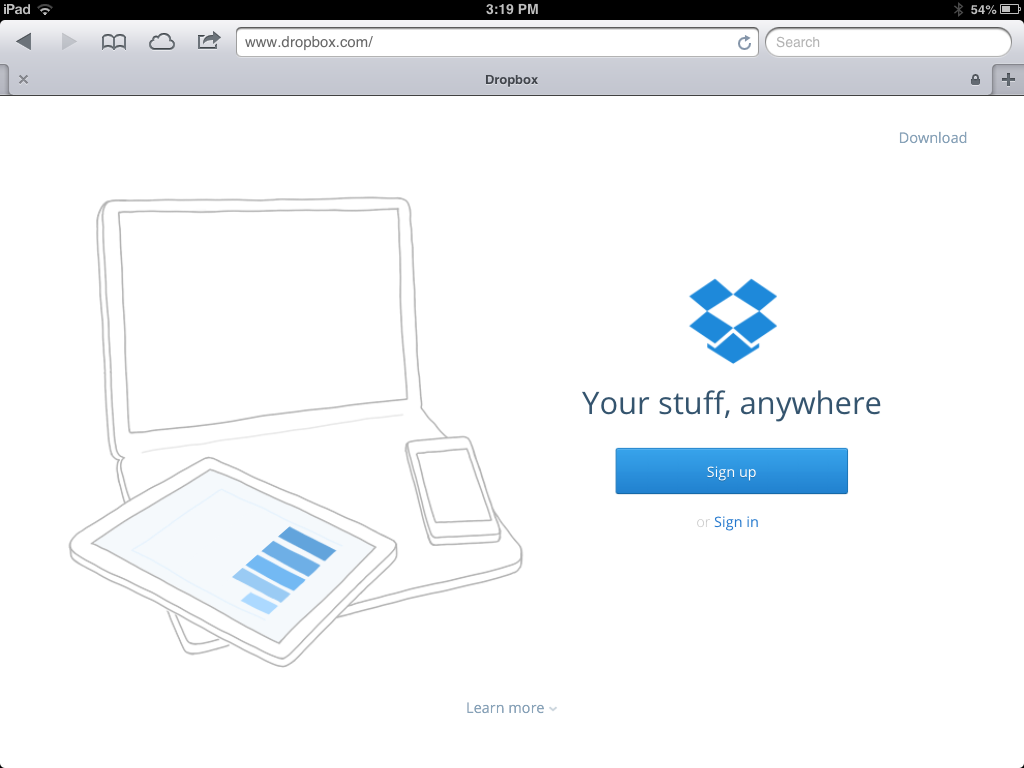Close the Dropbox tab with the X

coord(24,80)
